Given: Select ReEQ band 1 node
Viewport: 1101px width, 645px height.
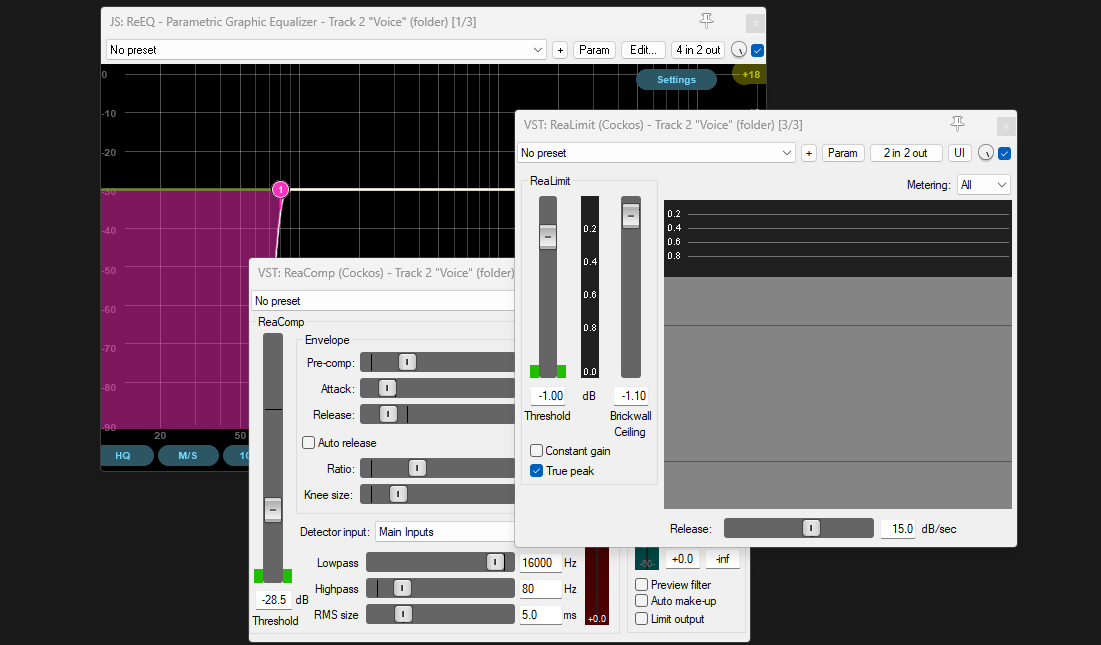Looking at the screenshot, I should point(280,189).
